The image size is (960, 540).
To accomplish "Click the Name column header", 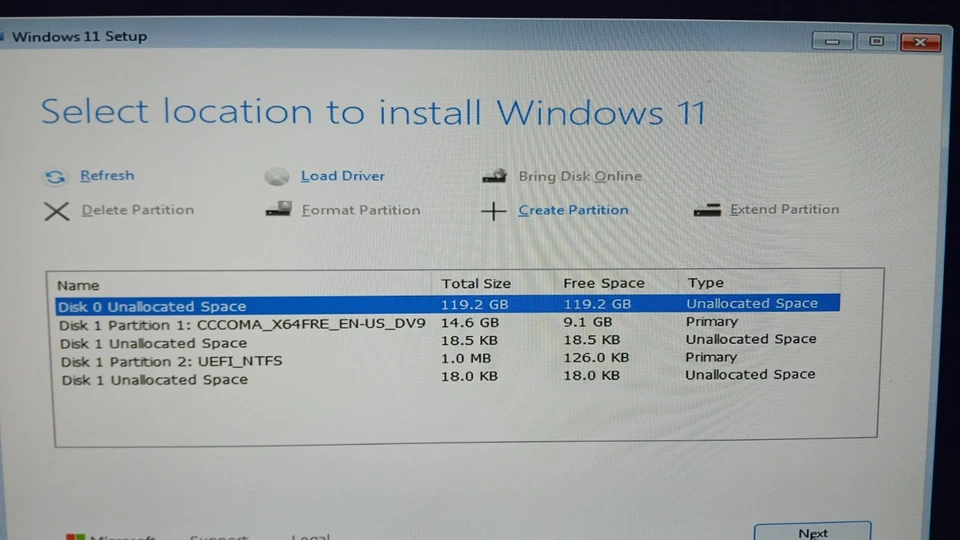I will [78, 285].
